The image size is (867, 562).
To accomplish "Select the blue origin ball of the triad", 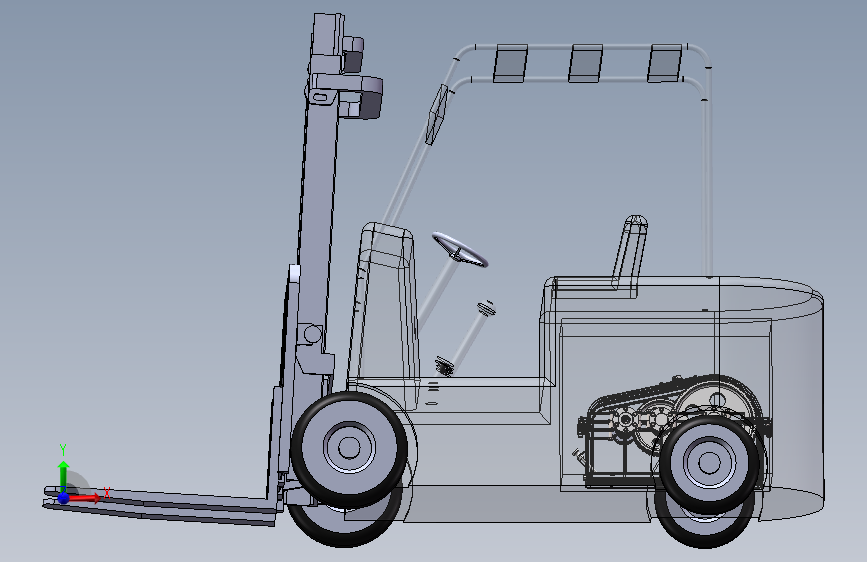I will 64,498.
